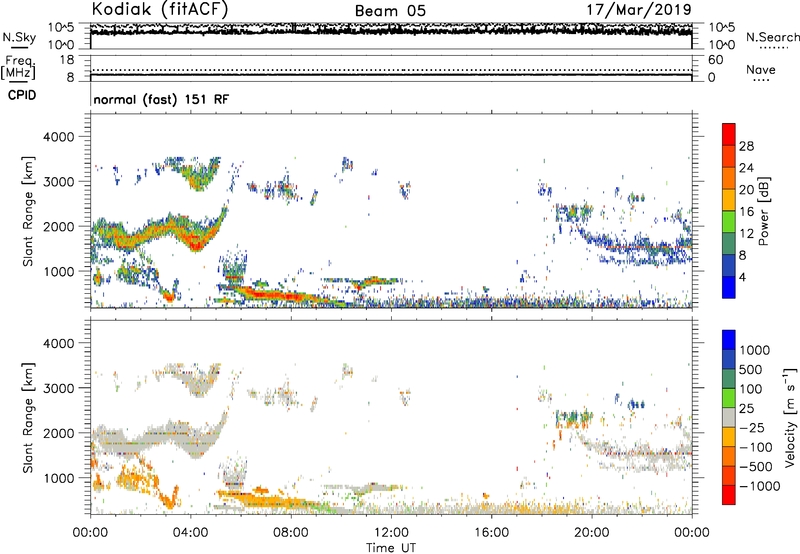Screen dimensions: 800x554
Task: Click the 'Nave' legend label
Action: pos(761,69)
